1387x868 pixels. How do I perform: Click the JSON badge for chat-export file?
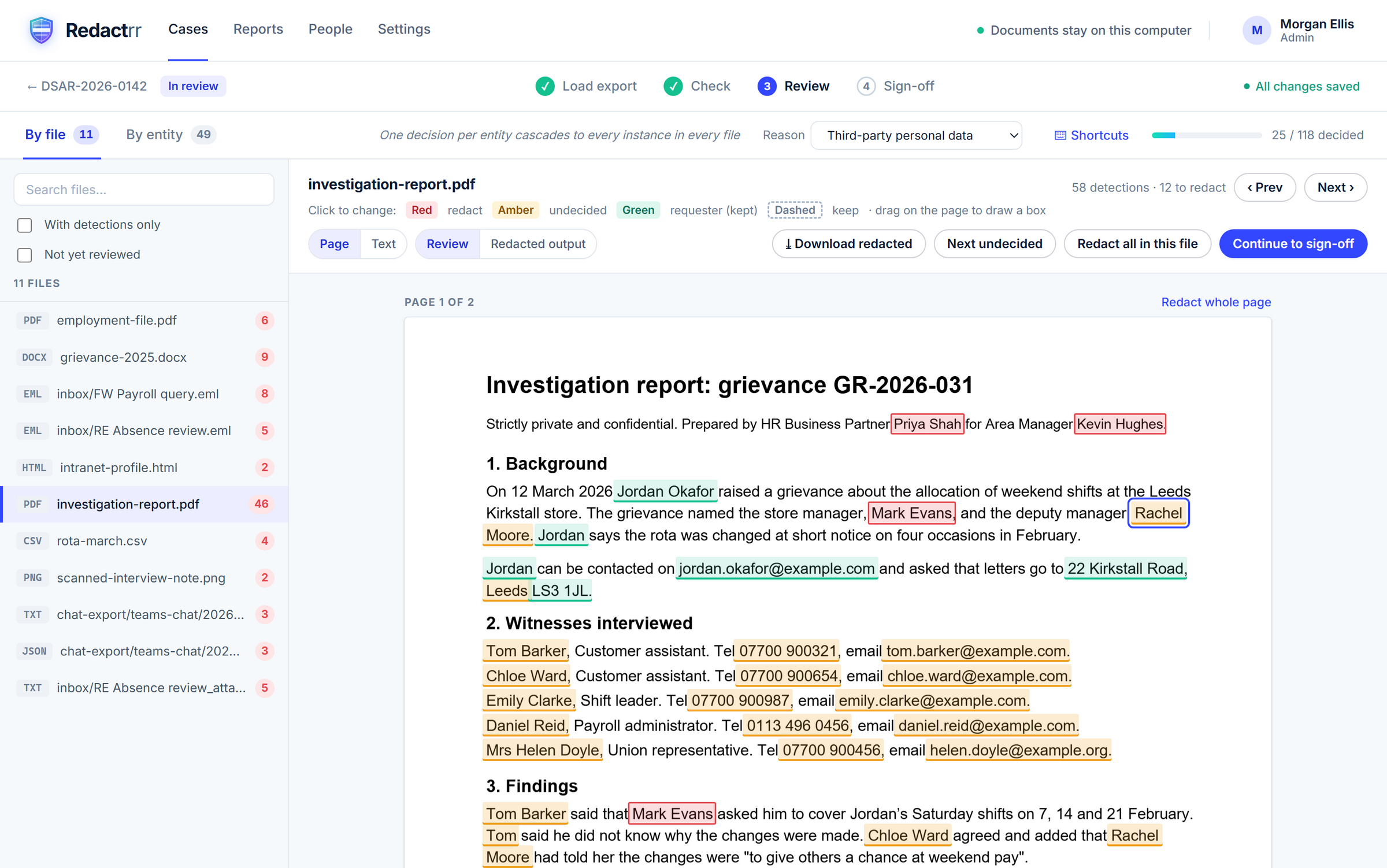click(x=34, y=651)
